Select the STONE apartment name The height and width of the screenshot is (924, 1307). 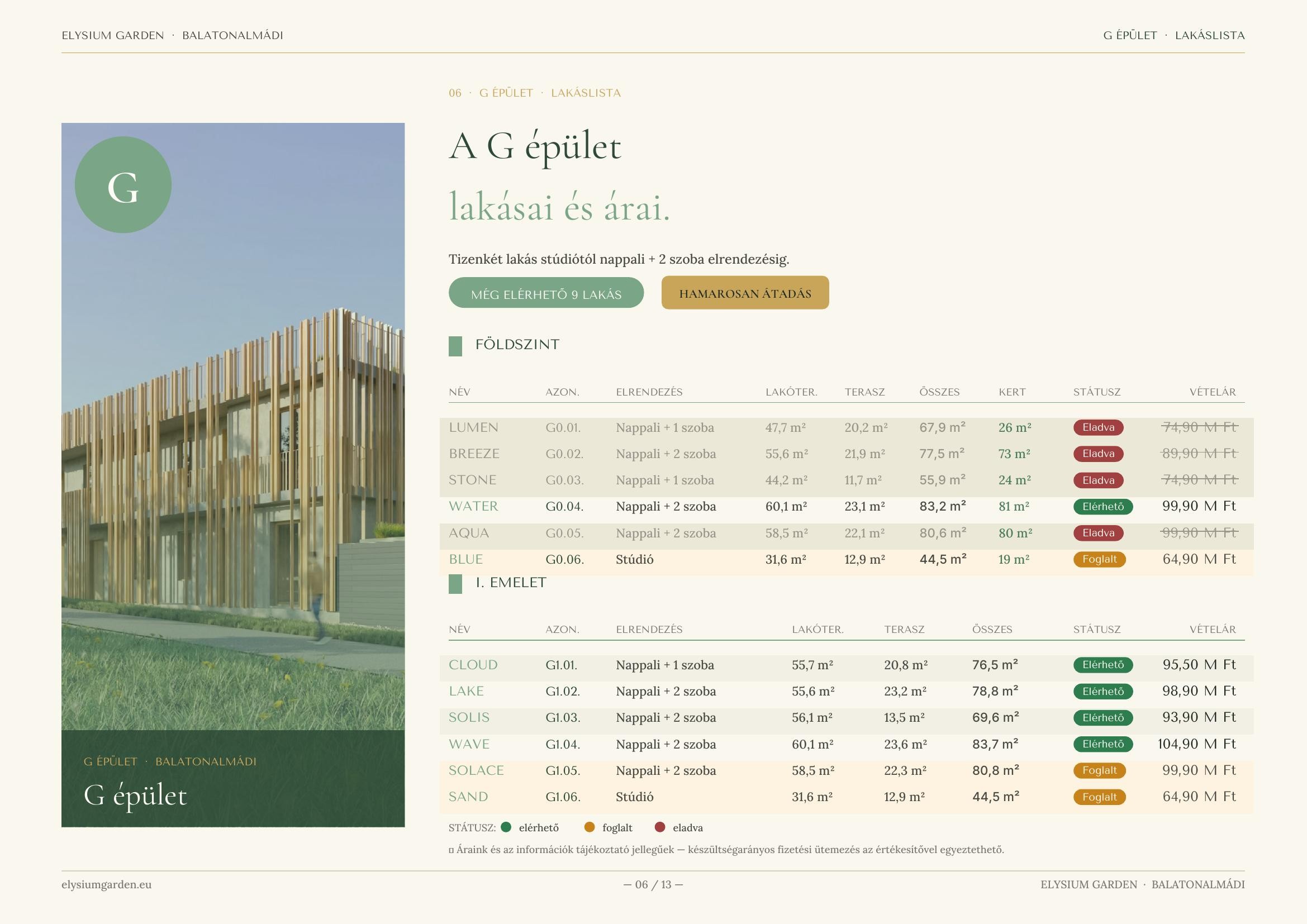[472, 480]
